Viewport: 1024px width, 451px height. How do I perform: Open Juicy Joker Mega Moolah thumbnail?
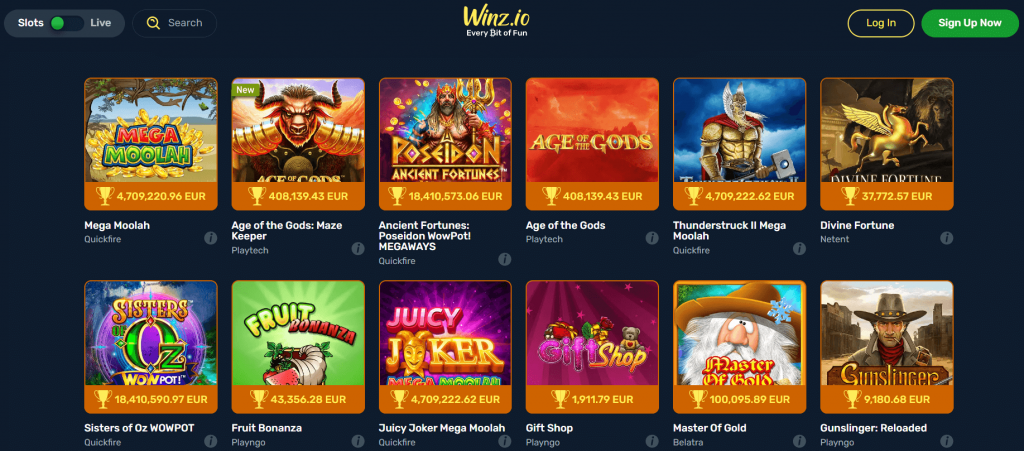coord(445,333)
